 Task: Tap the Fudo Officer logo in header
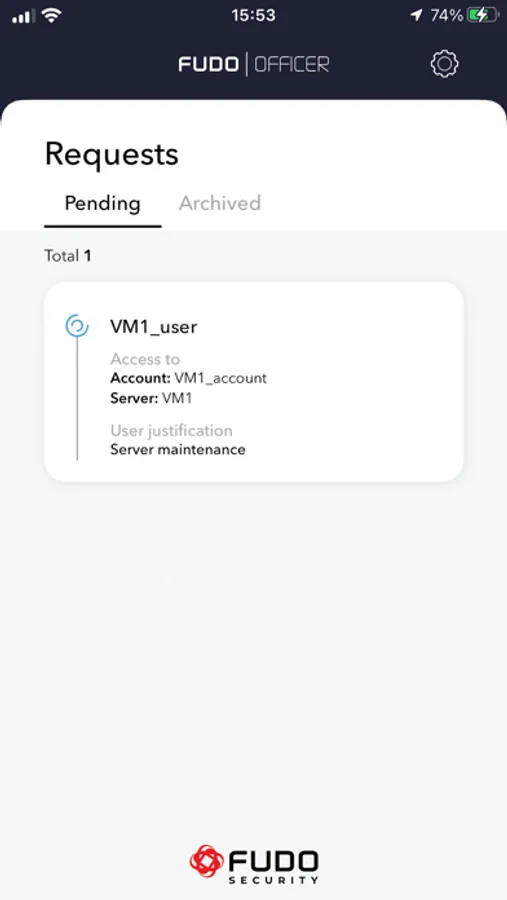point(254,64)
